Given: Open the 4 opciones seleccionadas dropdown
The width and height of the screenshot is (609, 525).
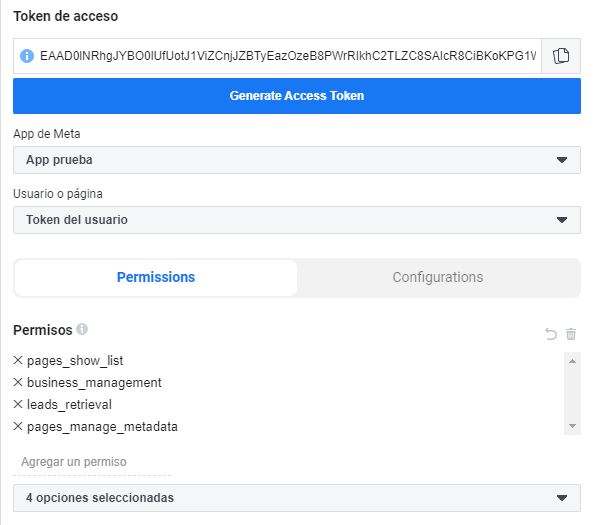Looking at the screenshot, I should pyautogui.click(x=296, y=497).
